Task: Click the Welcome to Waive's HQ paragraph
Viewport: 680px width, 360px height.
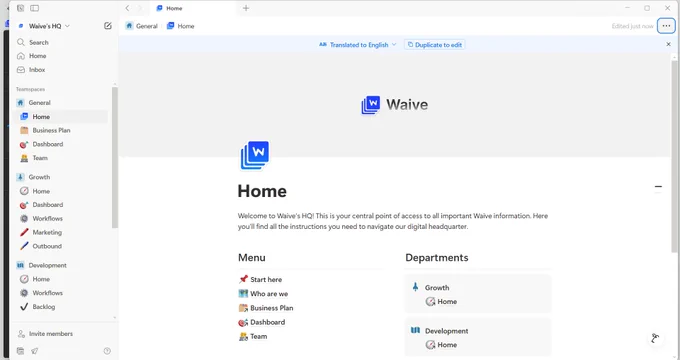Action: (x=393, y=221)
